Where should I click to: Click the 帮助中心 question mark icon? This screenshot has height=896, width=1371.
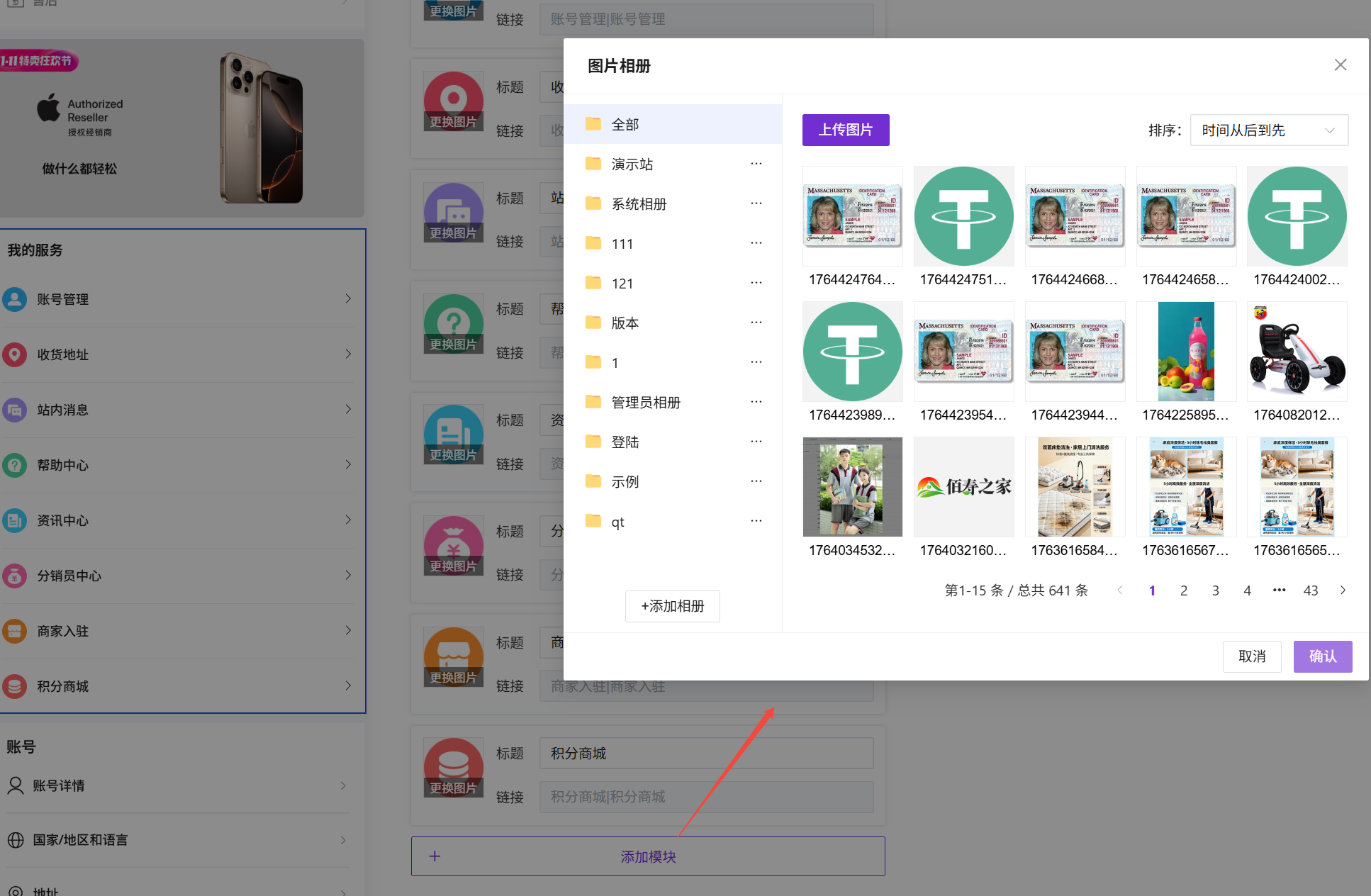tap(15, 465)
